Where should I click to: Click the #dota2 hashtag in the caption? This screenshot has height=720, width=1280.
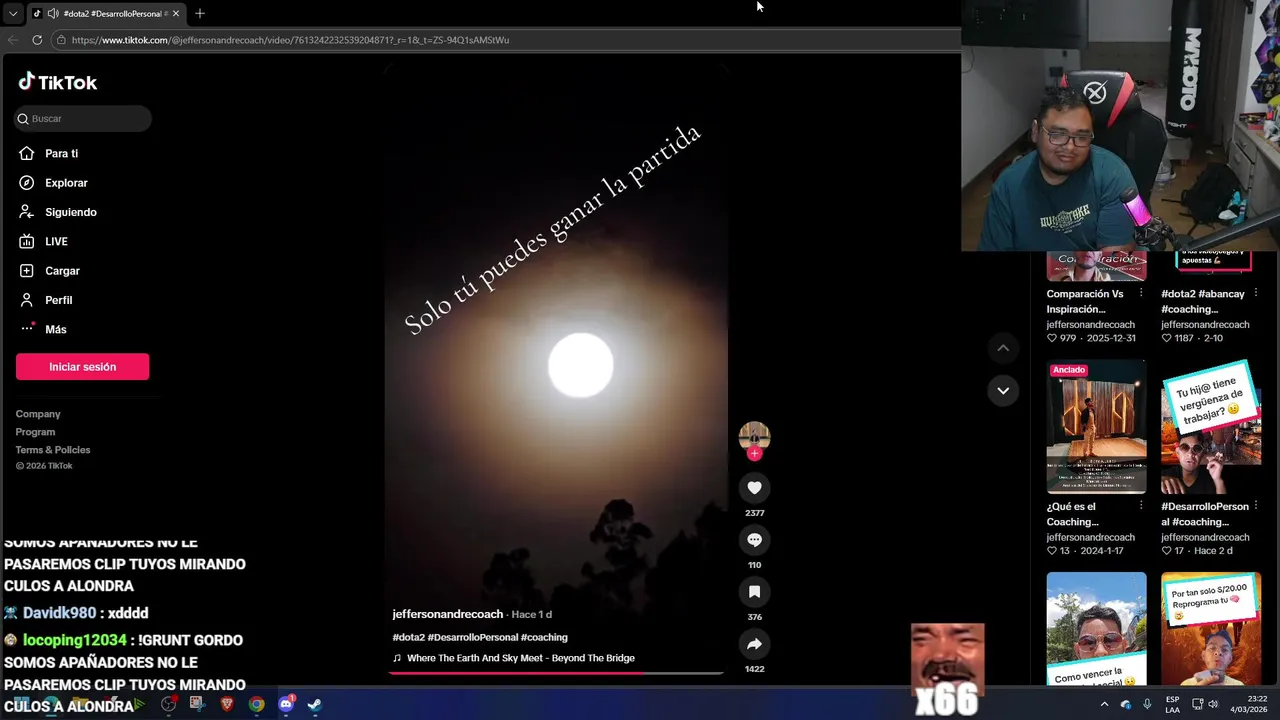click(x=408, y=637)
